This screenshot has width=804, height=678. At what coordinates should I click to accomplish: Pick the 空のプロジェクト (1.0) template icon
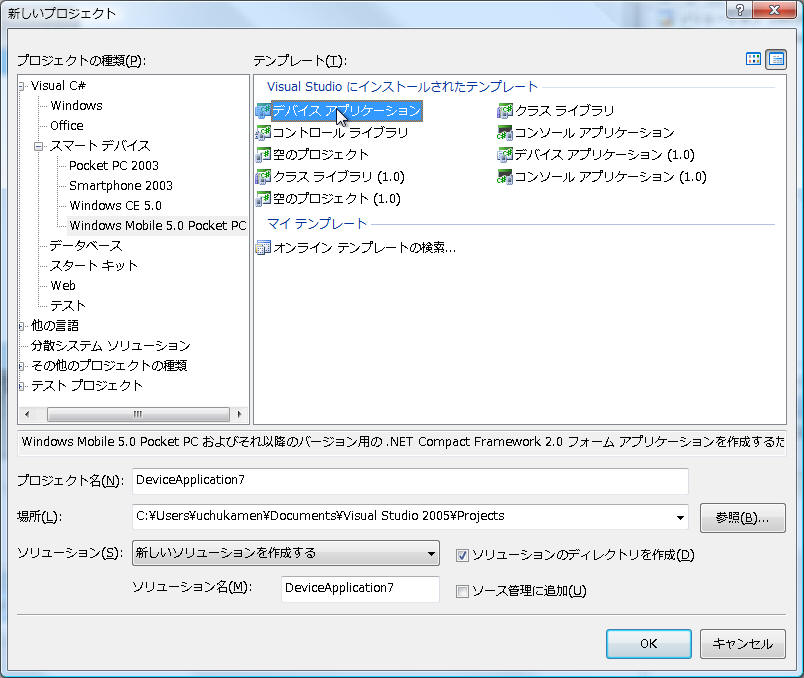click(x=263, y=199)
